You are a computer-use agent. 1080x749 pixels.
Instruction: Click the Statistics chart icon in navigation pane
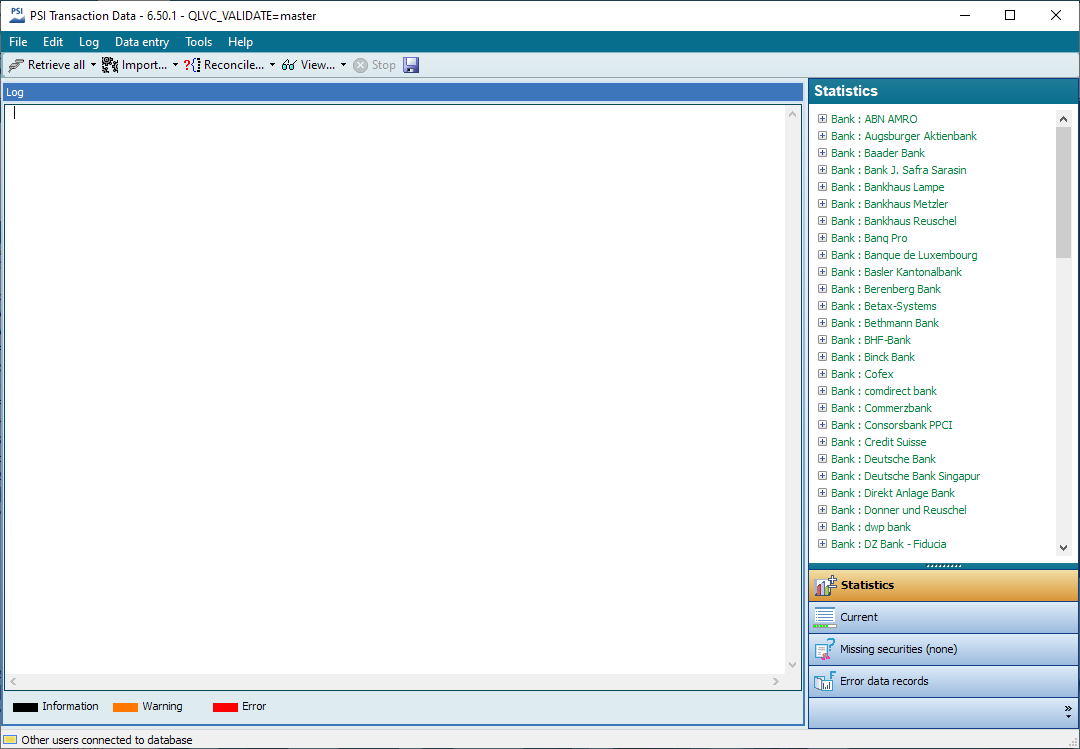825,585
